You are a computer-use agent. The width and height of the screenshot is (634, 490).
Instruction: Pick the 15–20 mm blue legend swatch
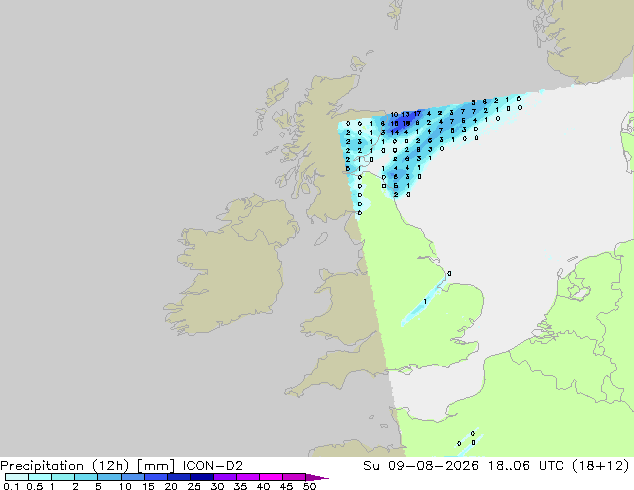pos(155,477)
